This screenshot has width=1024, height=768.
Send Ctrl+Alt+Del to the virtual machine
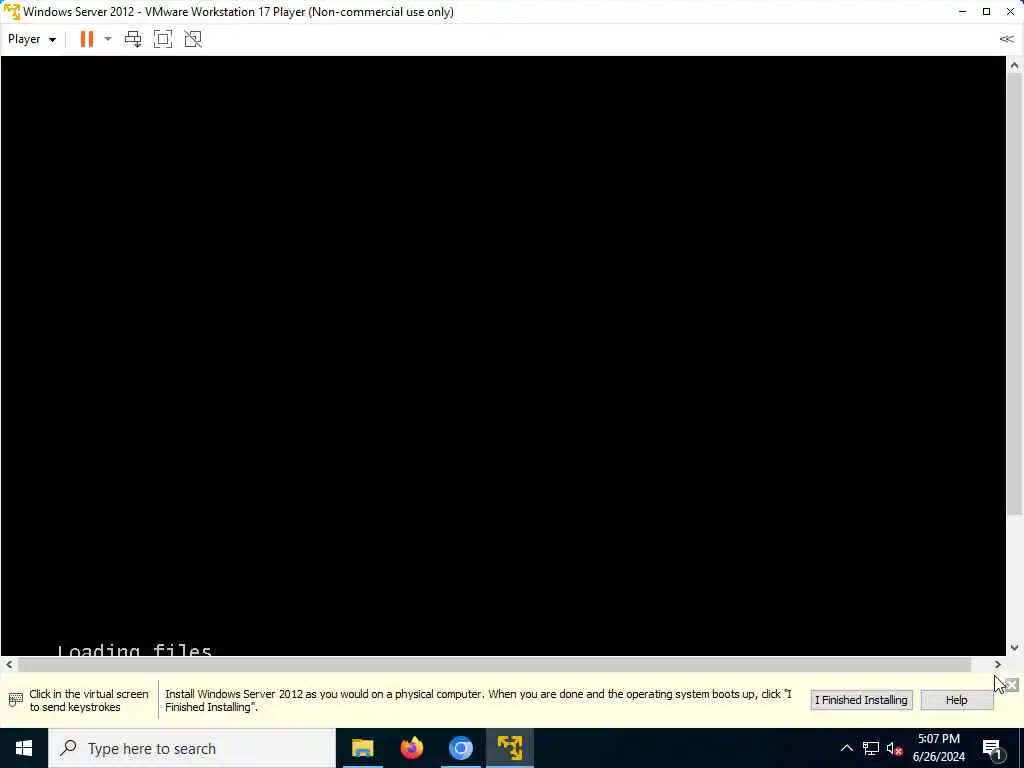(133, 39)
